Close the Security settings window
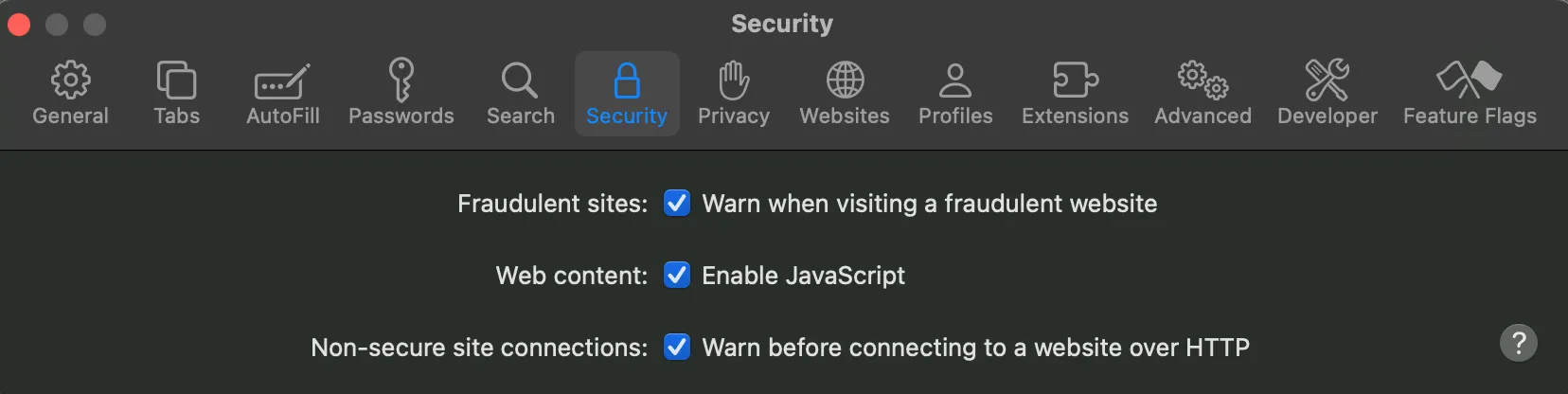Screen dimensions: 1568x394 19,25
